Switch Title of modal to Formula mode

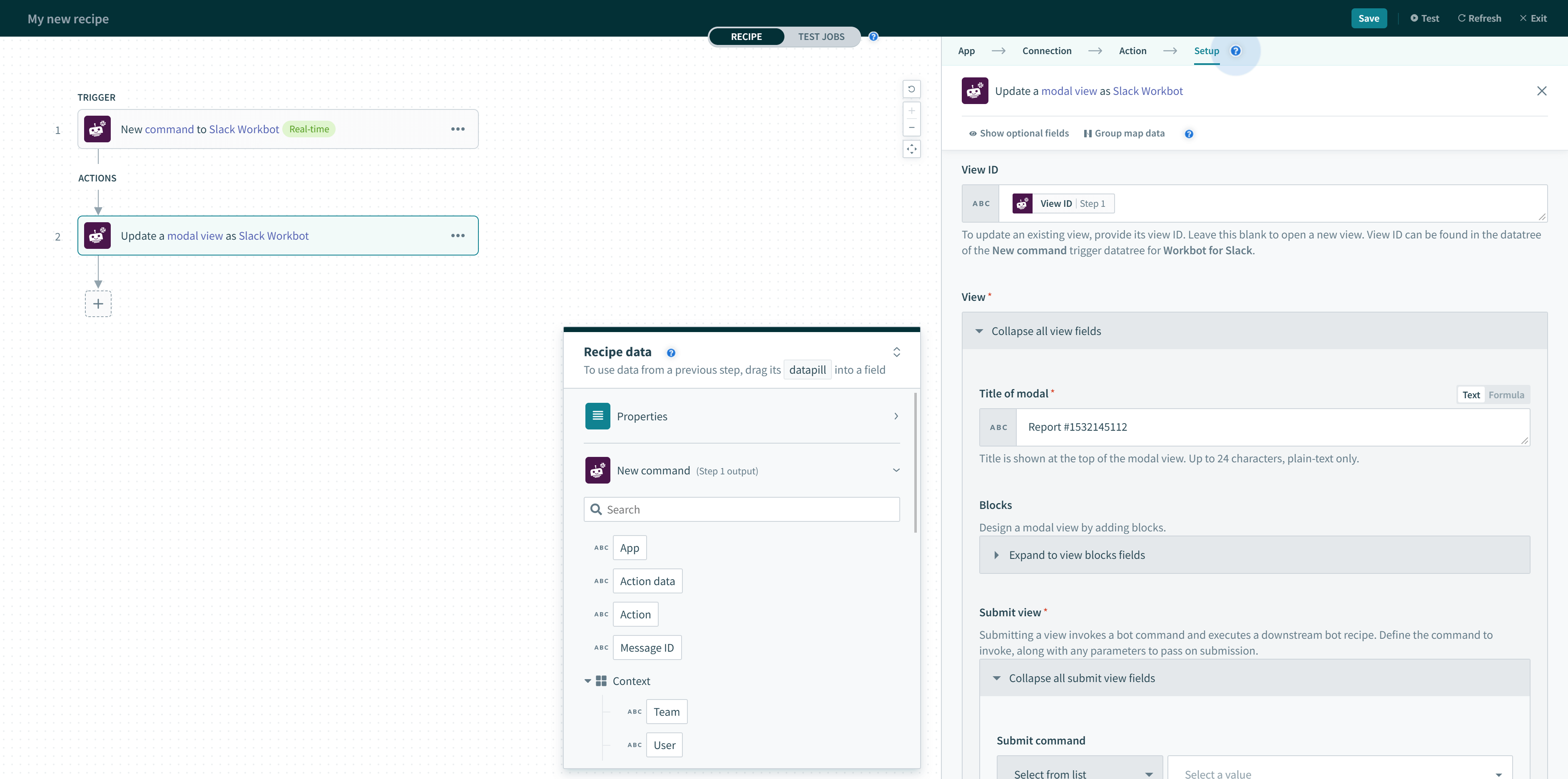coord(1506,394)
